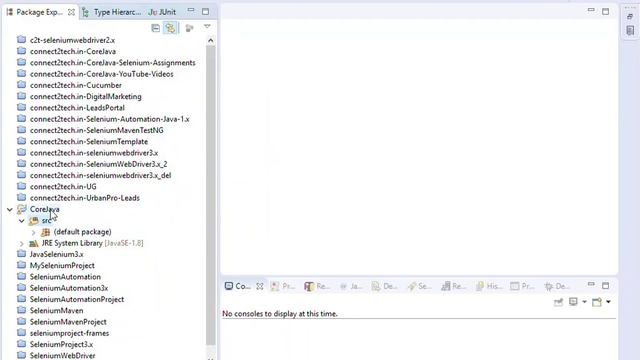Select SeleniumAutomationProject project
The image size is (640, 360).
(x=77, y=299)
